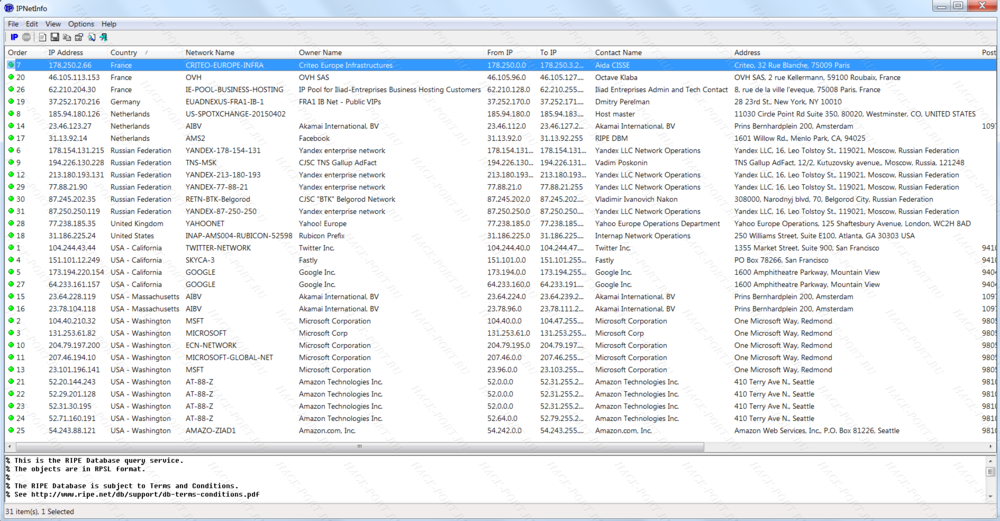
Task: Click green status dot of 31.13.92.14 row
Action: [x=11, y=138]
